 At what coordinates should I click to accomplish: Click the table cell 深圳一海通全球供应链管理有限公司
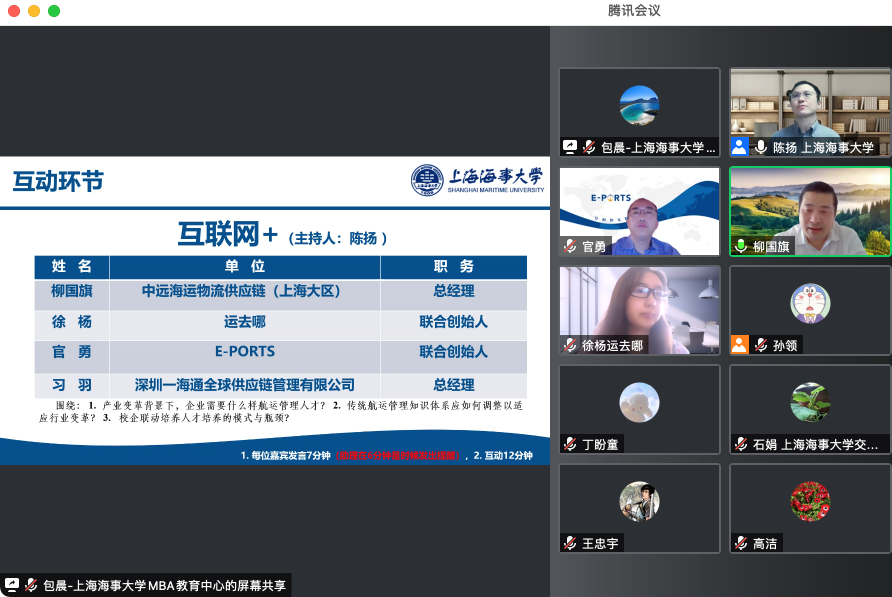(245, 385)
